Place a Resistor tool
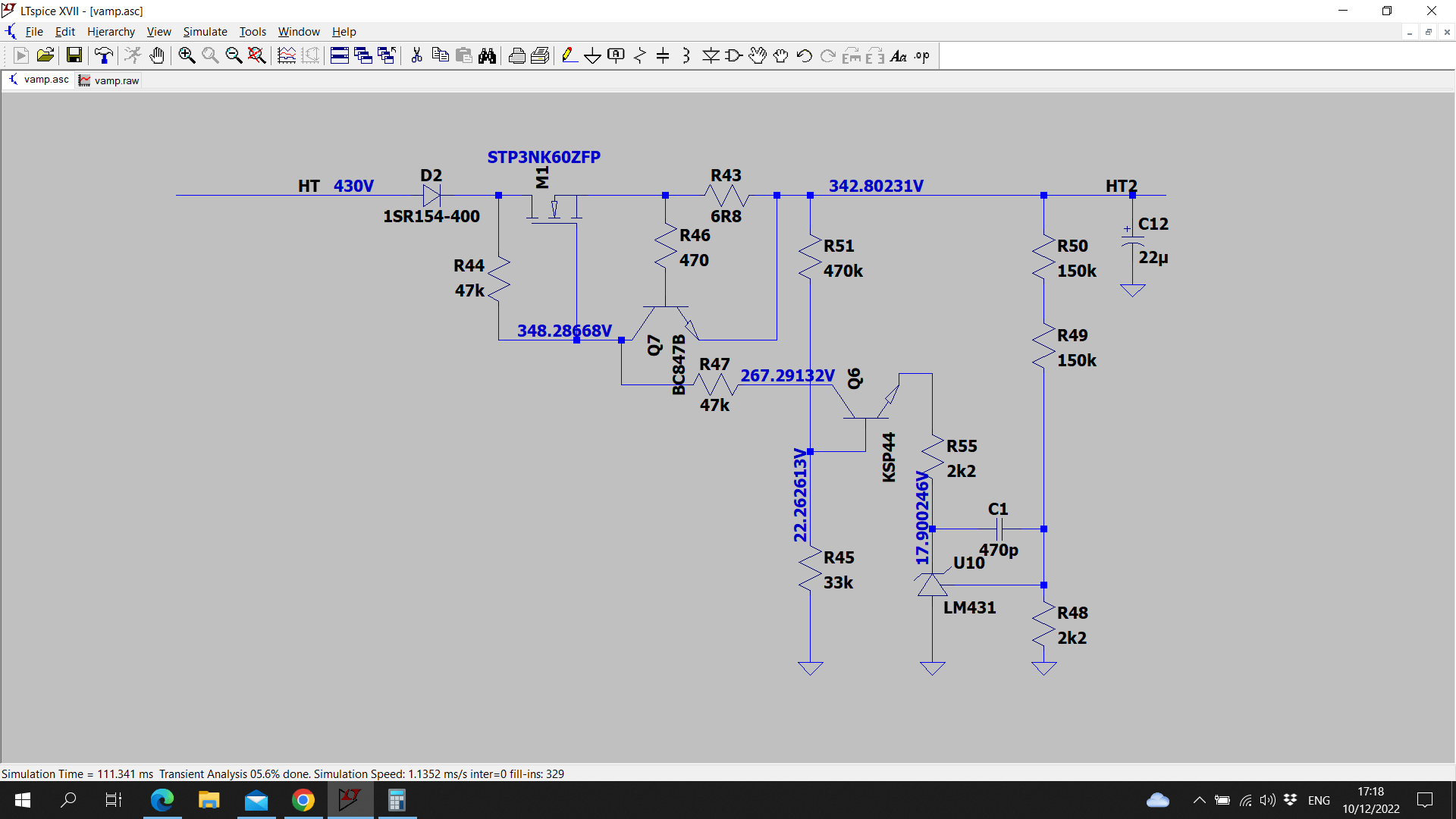The height and width of the screenshot is (819, 1456). point(640,55)
